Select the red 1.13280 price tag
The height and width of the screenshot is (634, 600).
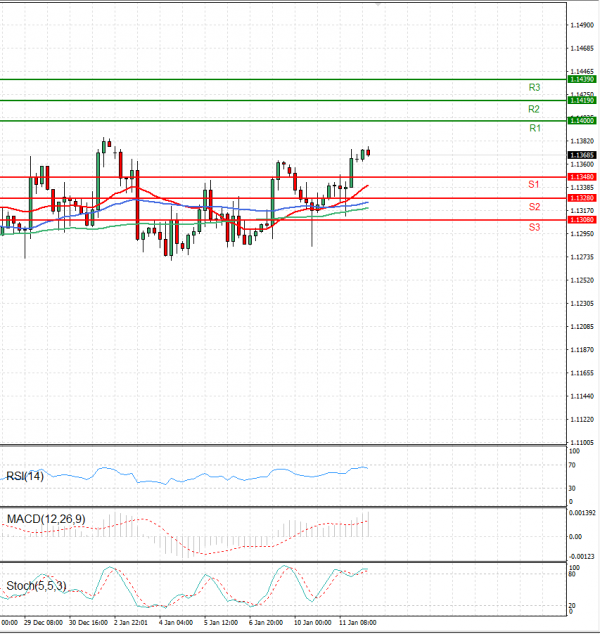tap(582, 198)
